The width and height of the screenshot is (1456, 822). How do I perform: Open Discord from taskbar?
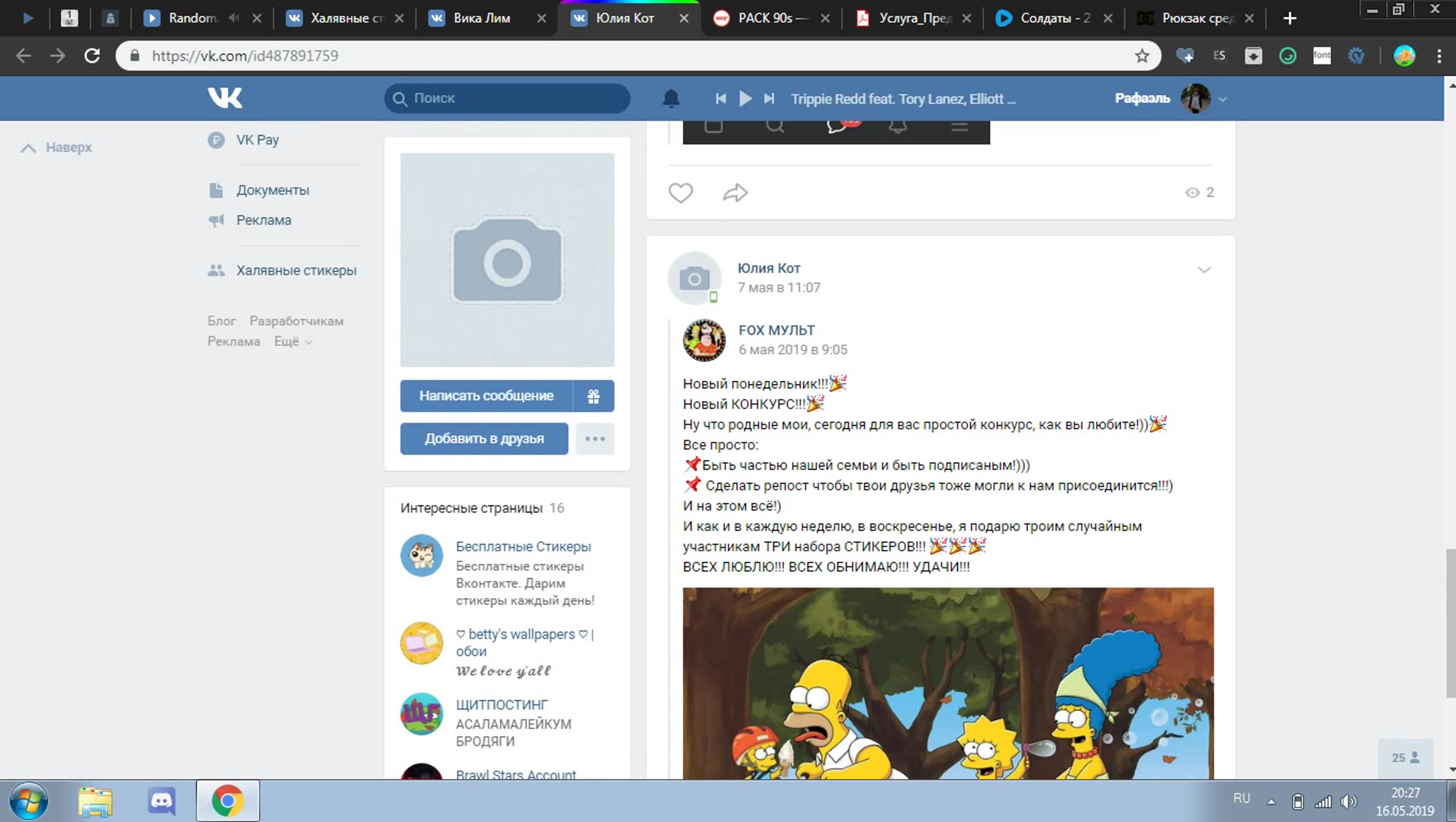point(162,802)
